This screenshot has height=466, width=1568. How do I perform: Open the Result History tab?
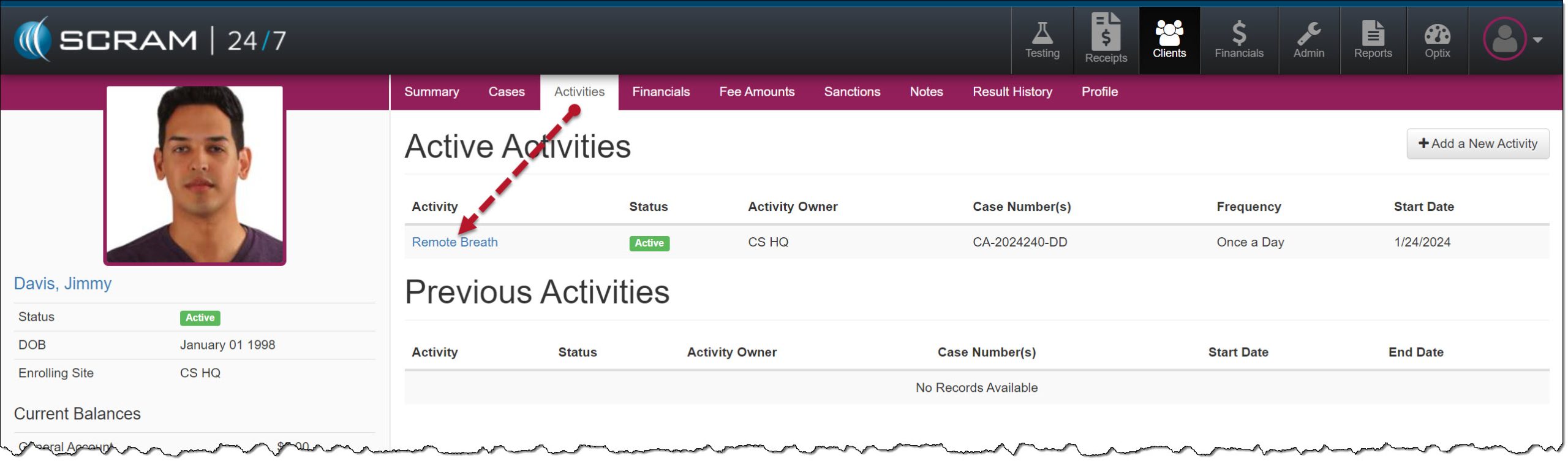[x=1012, y=92]
